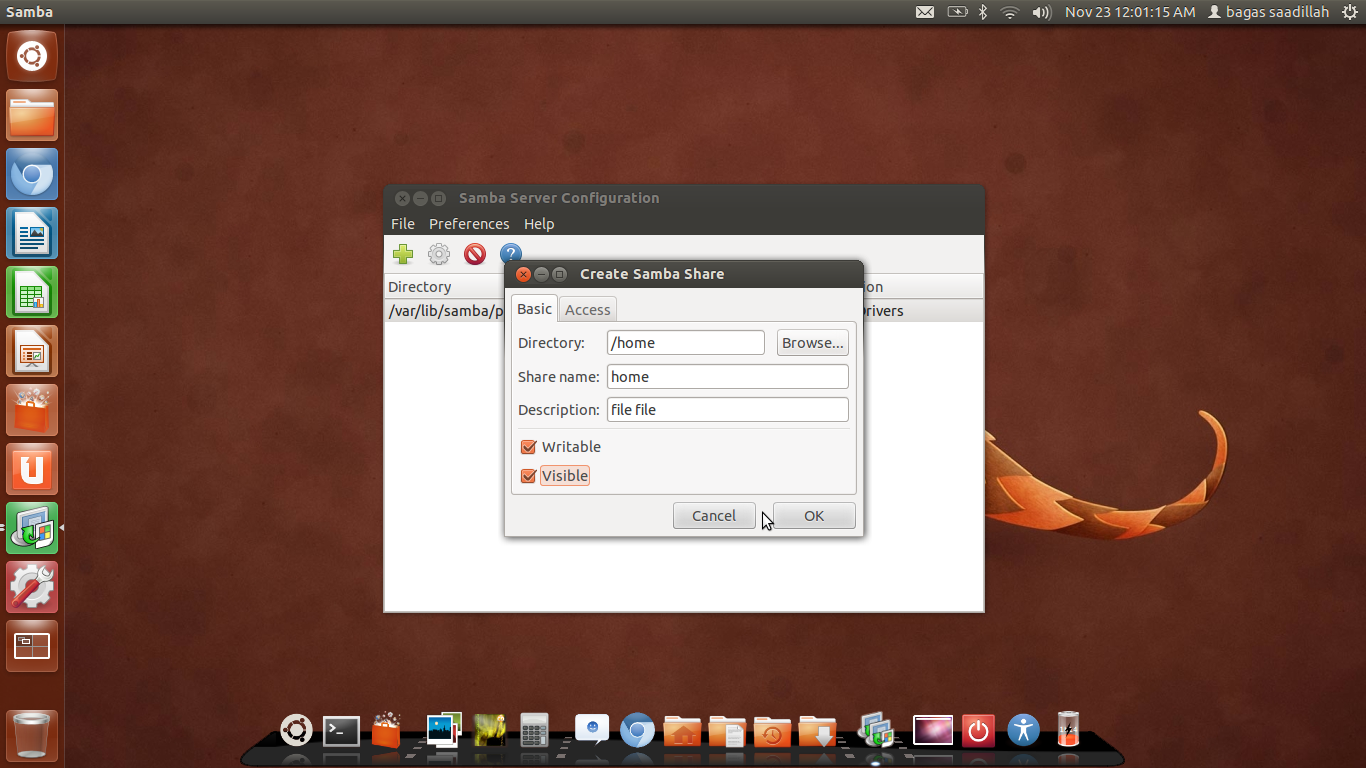Open System Settings from launcher
Viewport: 1366px width, 768px height.
32,587
